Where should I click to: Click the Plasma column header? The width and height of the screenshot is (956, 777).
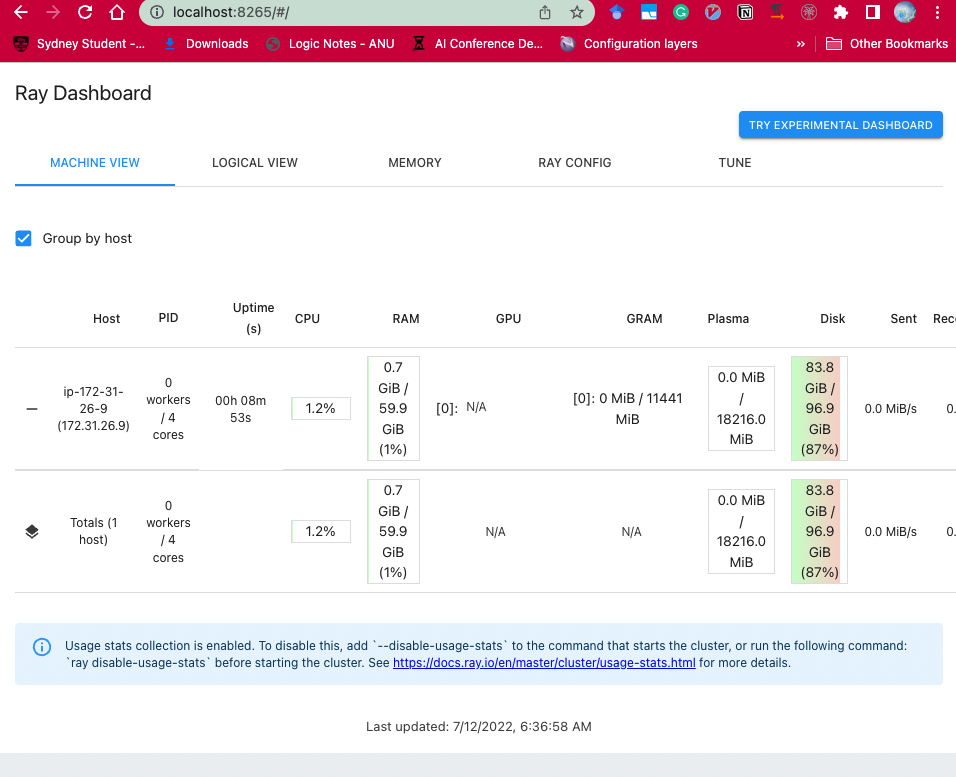(x=728, y=318)
